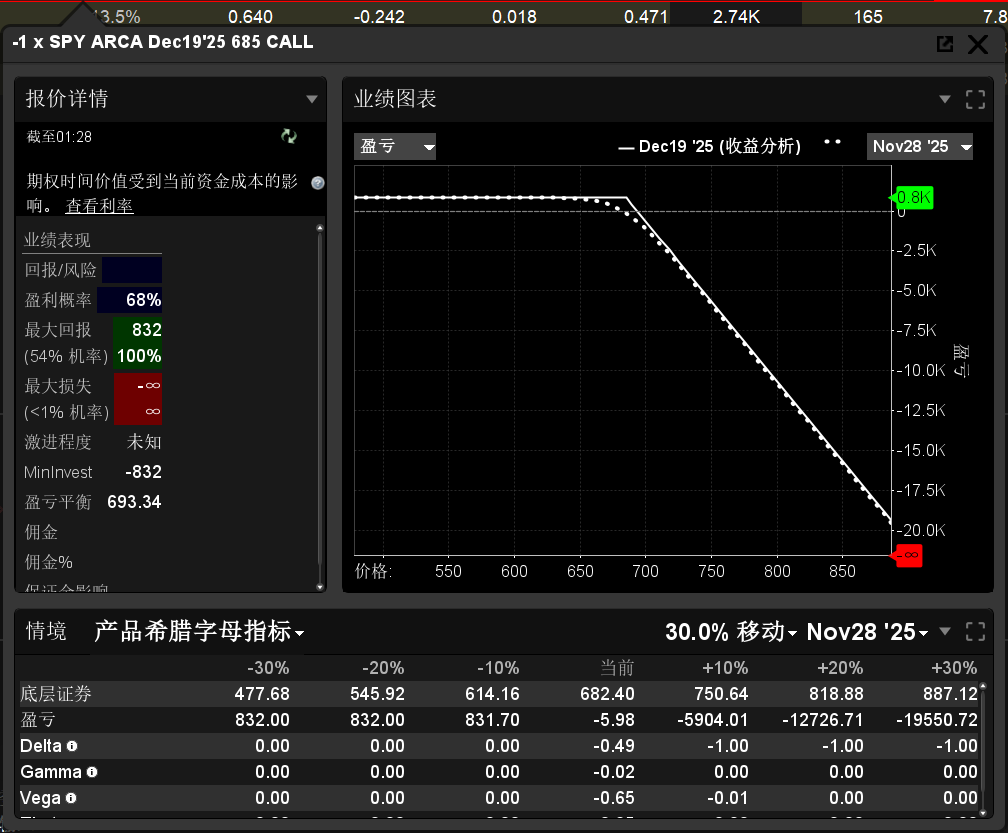Open the 业绩图表 panel menu arrow
The height and width of the screenshot is (833, 1008).
pyautogui.click(x=945, y=99)
